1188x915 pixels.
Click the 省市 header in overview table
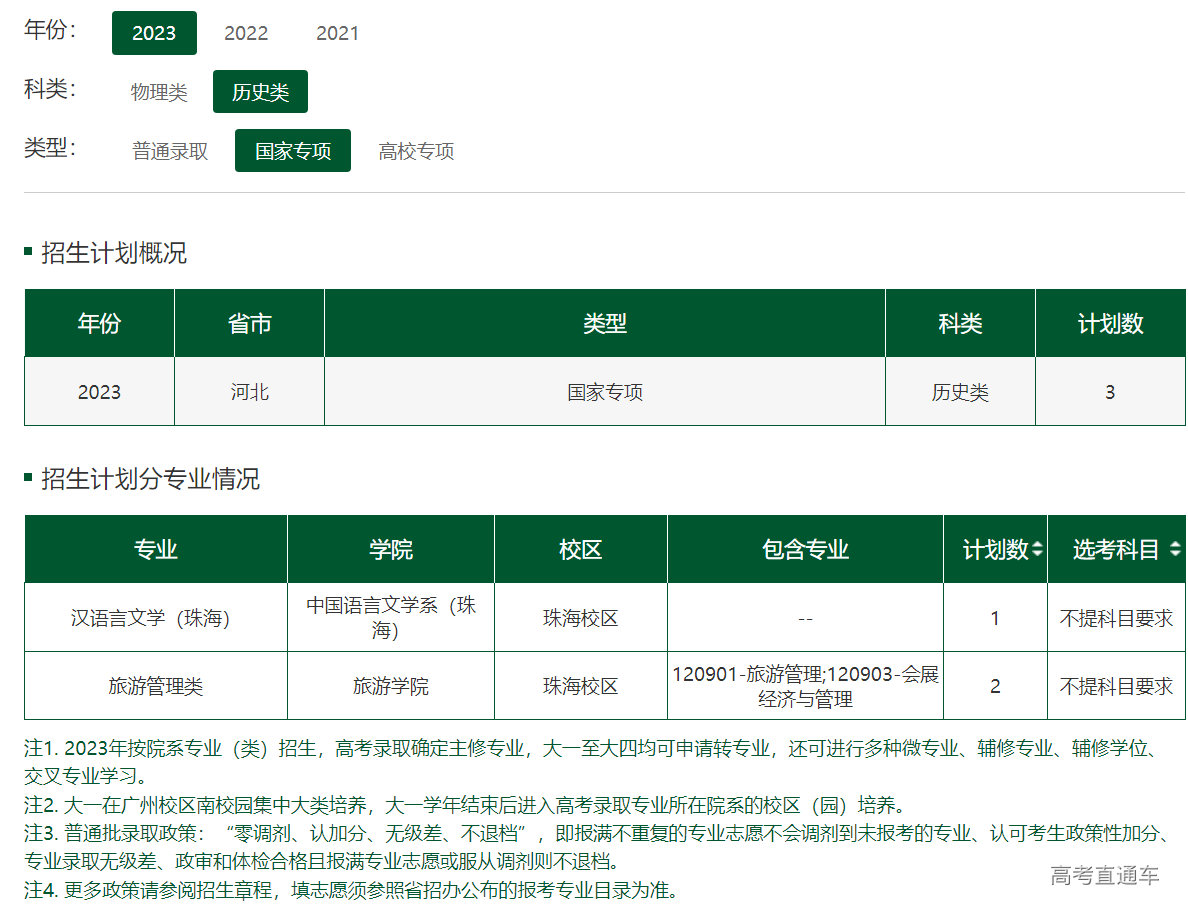(x=249, y=324)
